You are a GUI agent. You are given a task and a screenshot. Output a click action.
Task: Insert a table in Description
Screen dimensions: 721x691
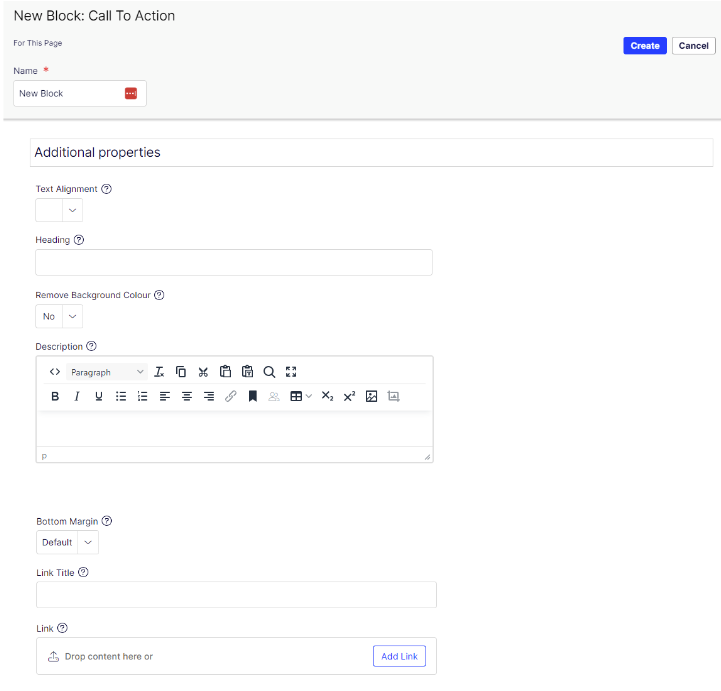coord(296,396)
